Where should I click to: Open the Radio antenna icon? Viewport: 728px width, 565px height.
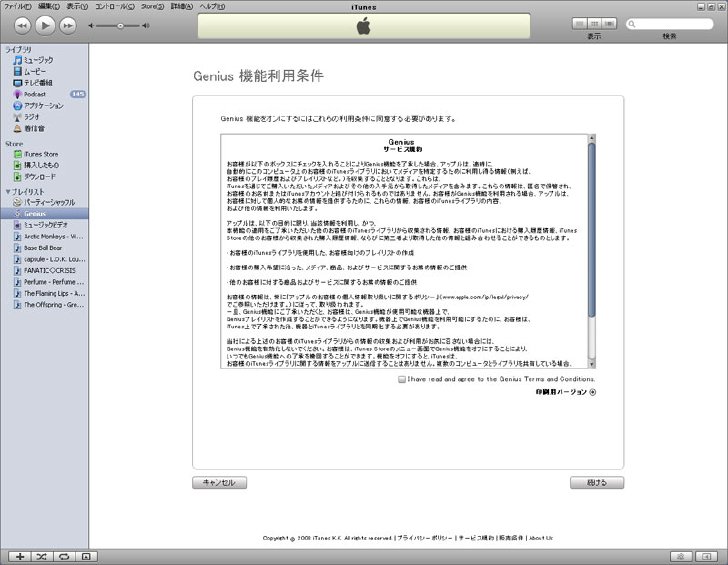[18, 117]
